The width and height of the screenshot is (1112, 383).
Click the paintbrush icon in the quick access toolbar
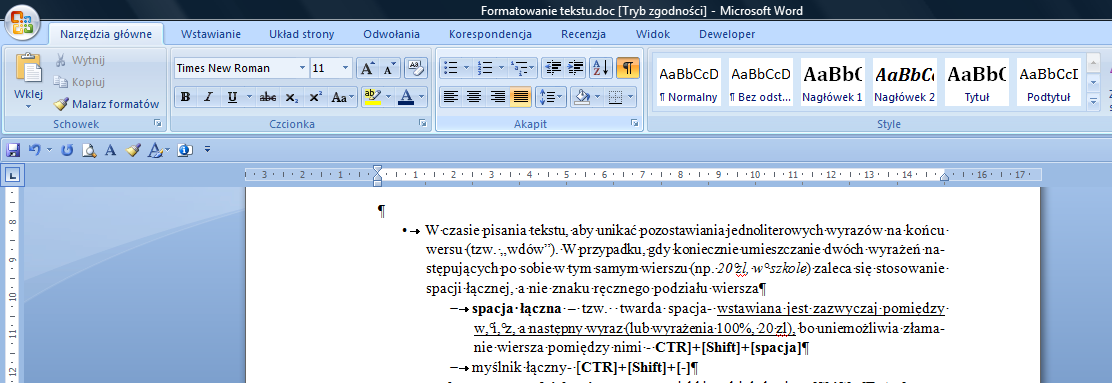[x=133, y=150]
